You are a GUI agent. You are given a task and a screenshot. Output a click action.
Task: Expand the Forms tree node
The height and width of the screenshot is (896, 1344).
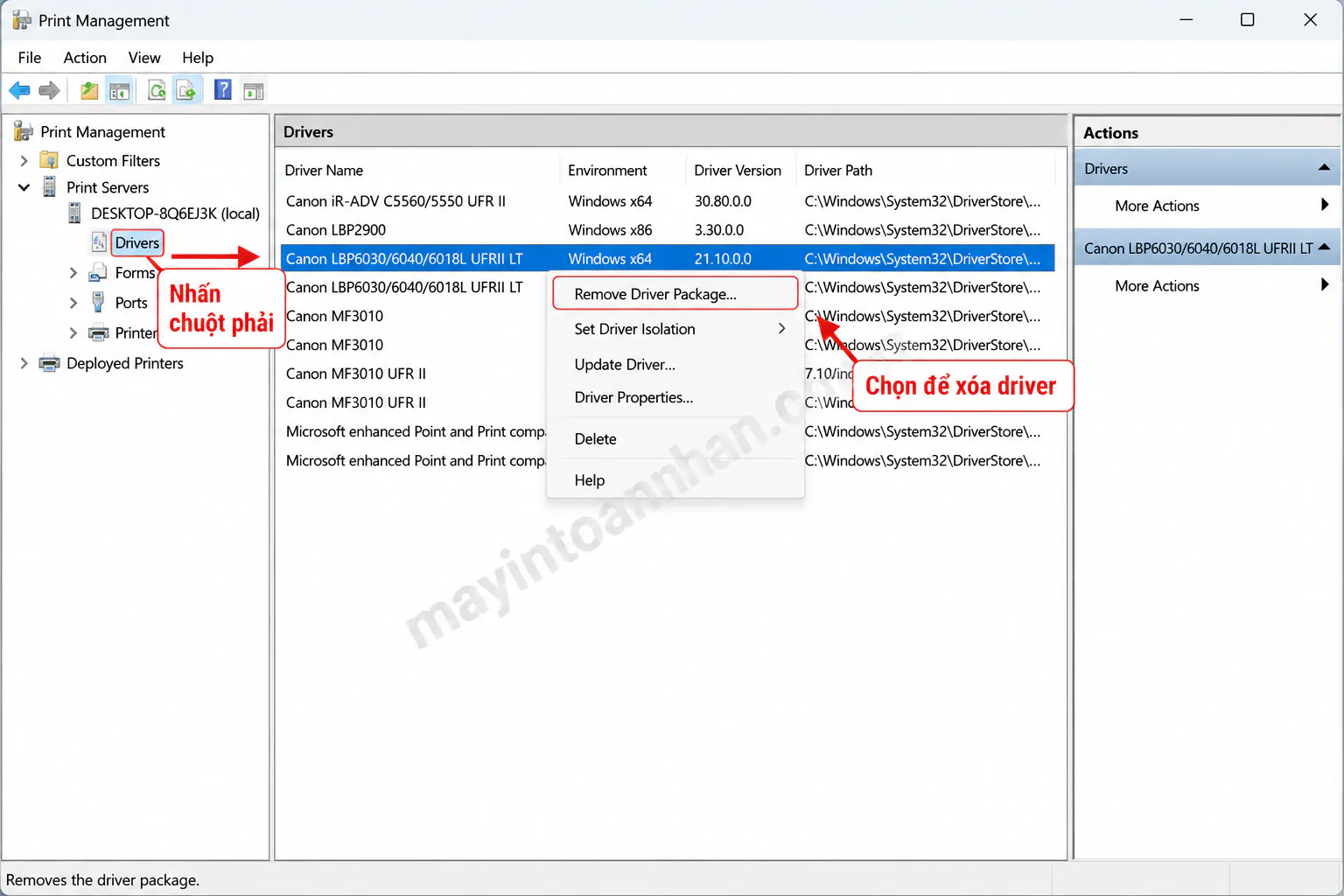click(x=73, y=272)
